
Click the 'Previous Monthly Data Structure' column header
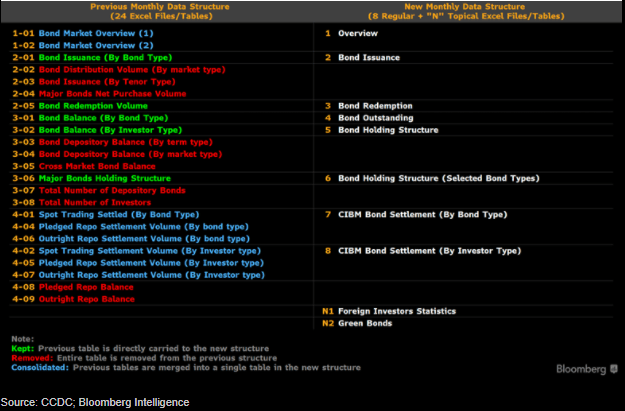tap(160, 12)
